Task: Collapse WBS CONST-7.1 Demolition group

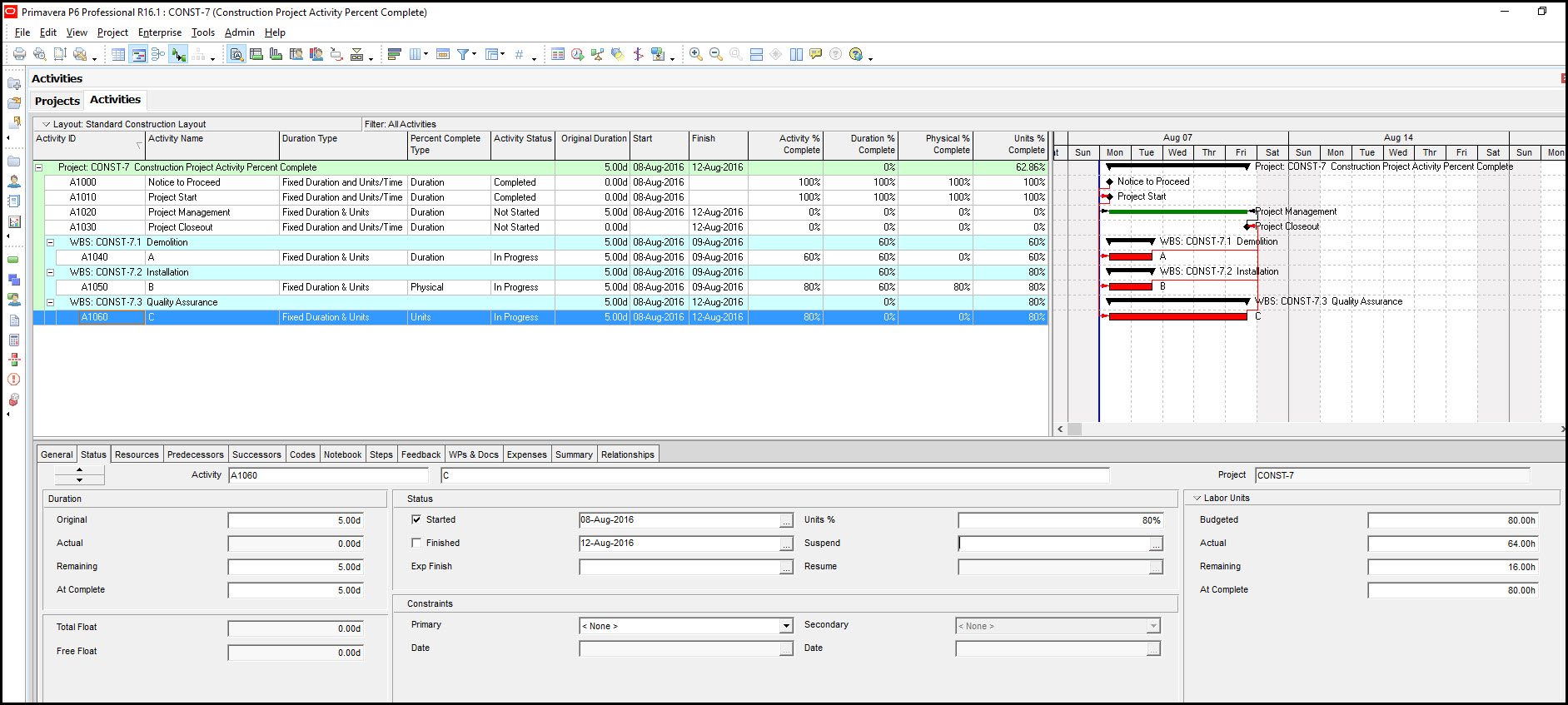Action: [50, 242]
